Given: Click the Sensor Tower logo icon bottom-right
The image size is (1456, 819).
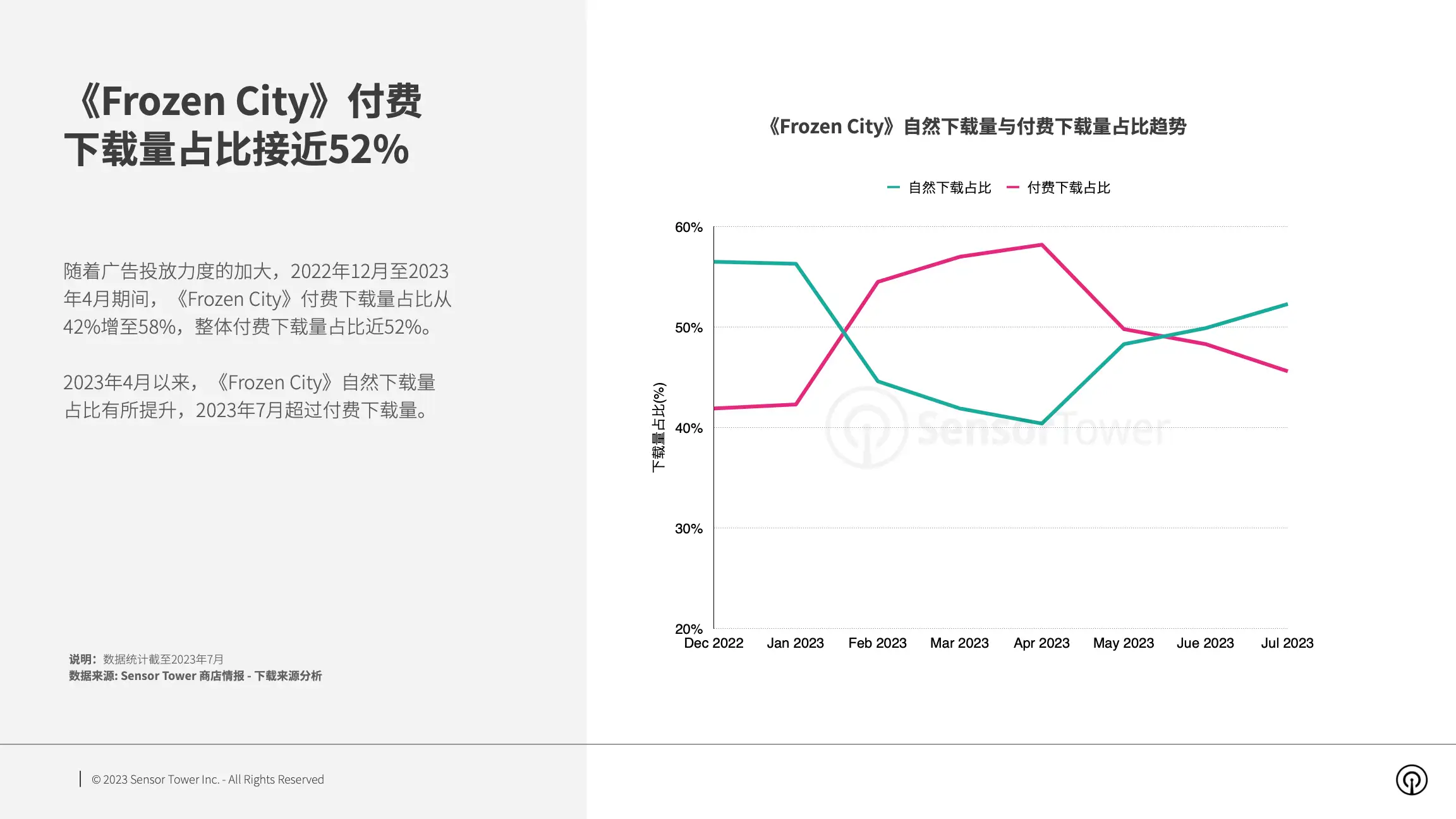Looking at the screenshot, I should pos(1411,780).
